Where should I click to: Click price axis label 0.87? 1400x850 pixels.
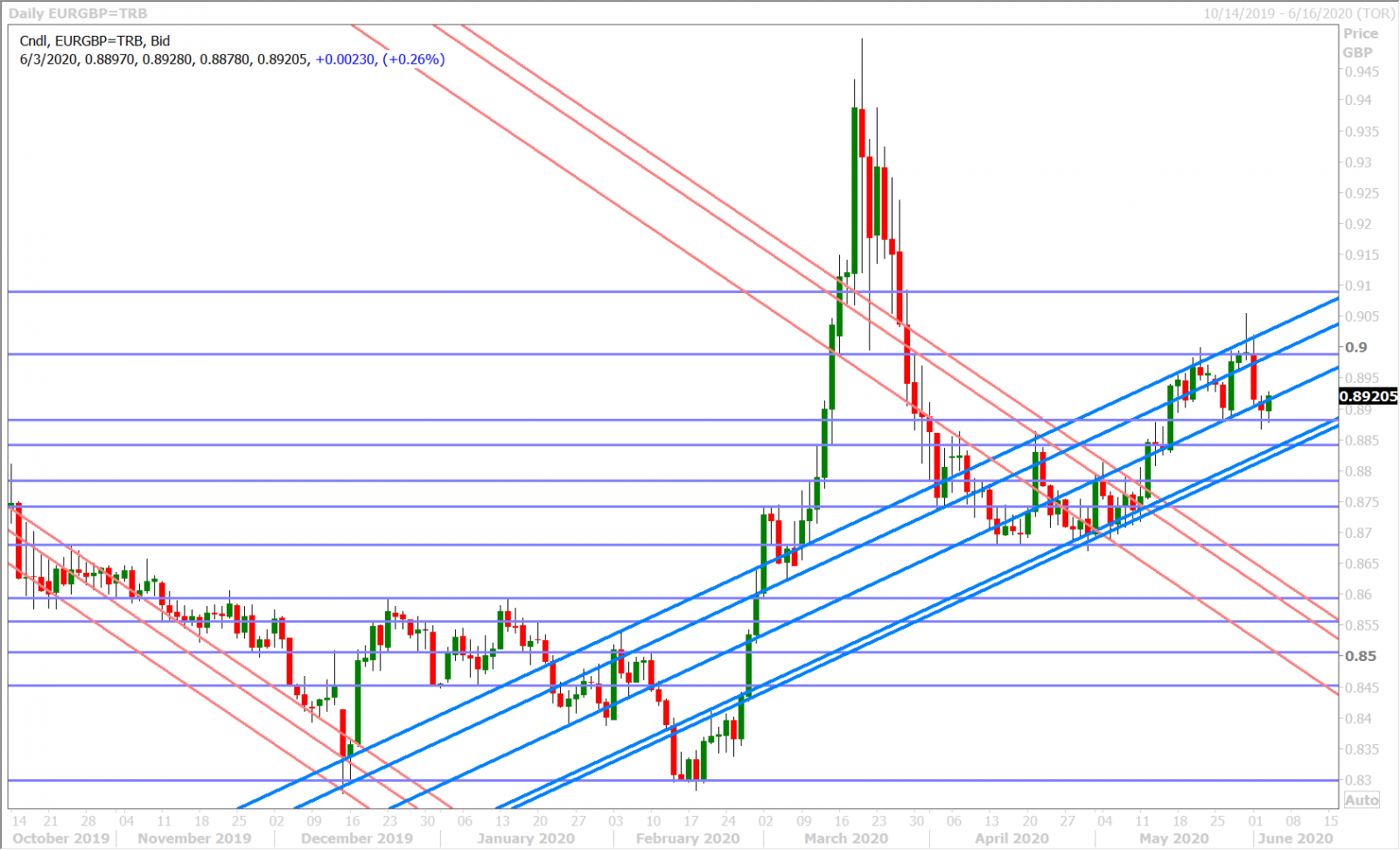(1358, 533)
